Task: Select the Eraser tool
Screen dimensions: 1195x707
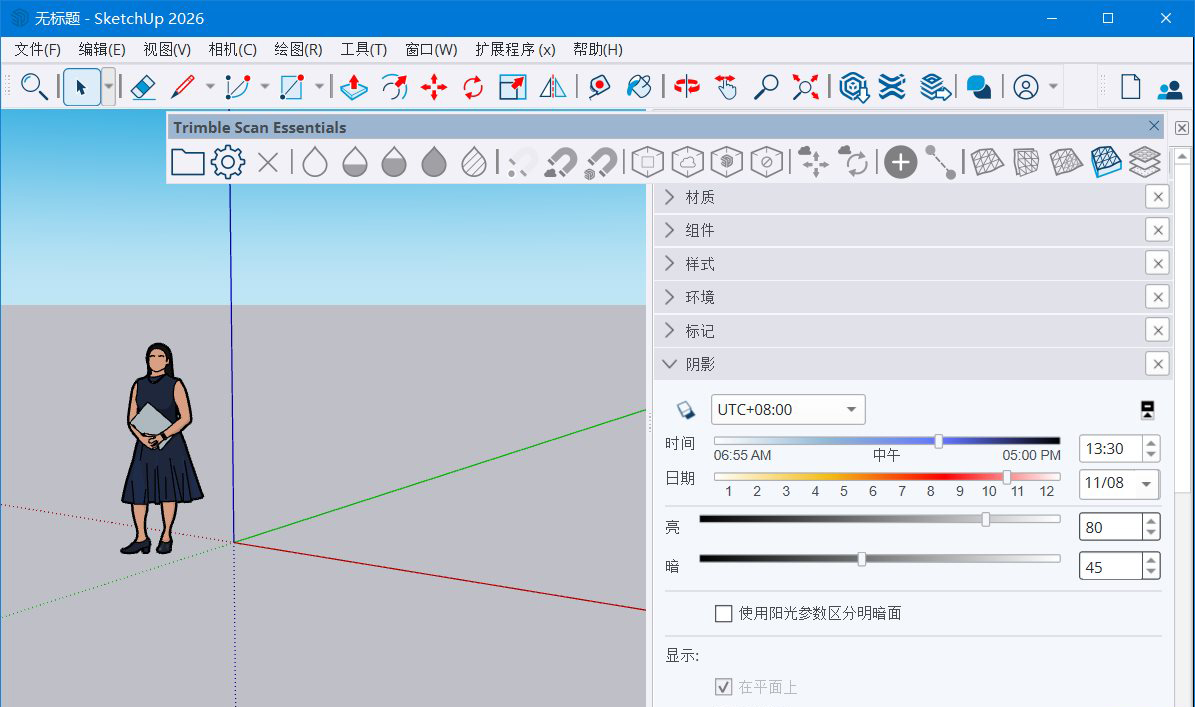Action: tap(143, 87)
